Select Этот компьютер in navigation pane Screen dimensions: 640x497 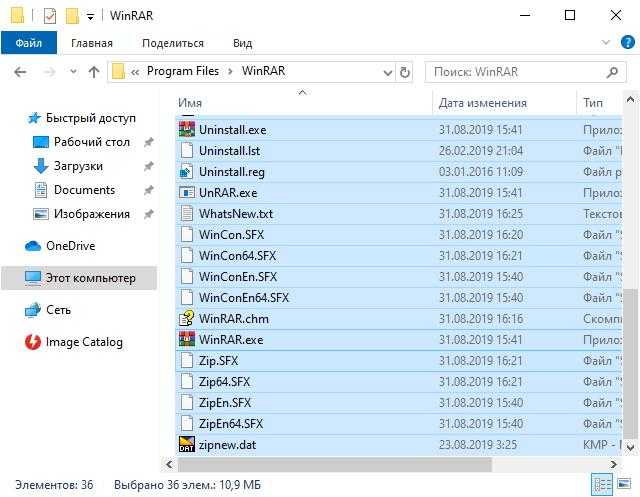pyautogui.click(x=79, y=278)
